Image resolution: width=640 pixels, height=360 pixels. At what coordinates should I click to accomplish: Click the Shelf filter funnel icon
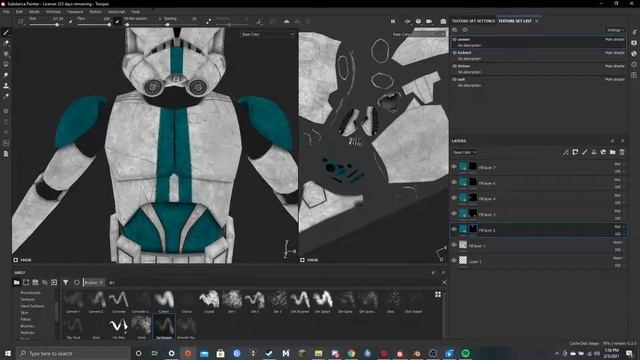[x=66, y=282]
